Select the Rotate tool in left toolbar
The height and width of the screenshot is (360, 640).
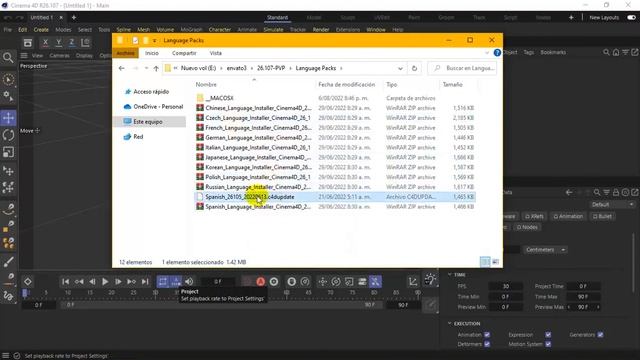click(9, 135)
